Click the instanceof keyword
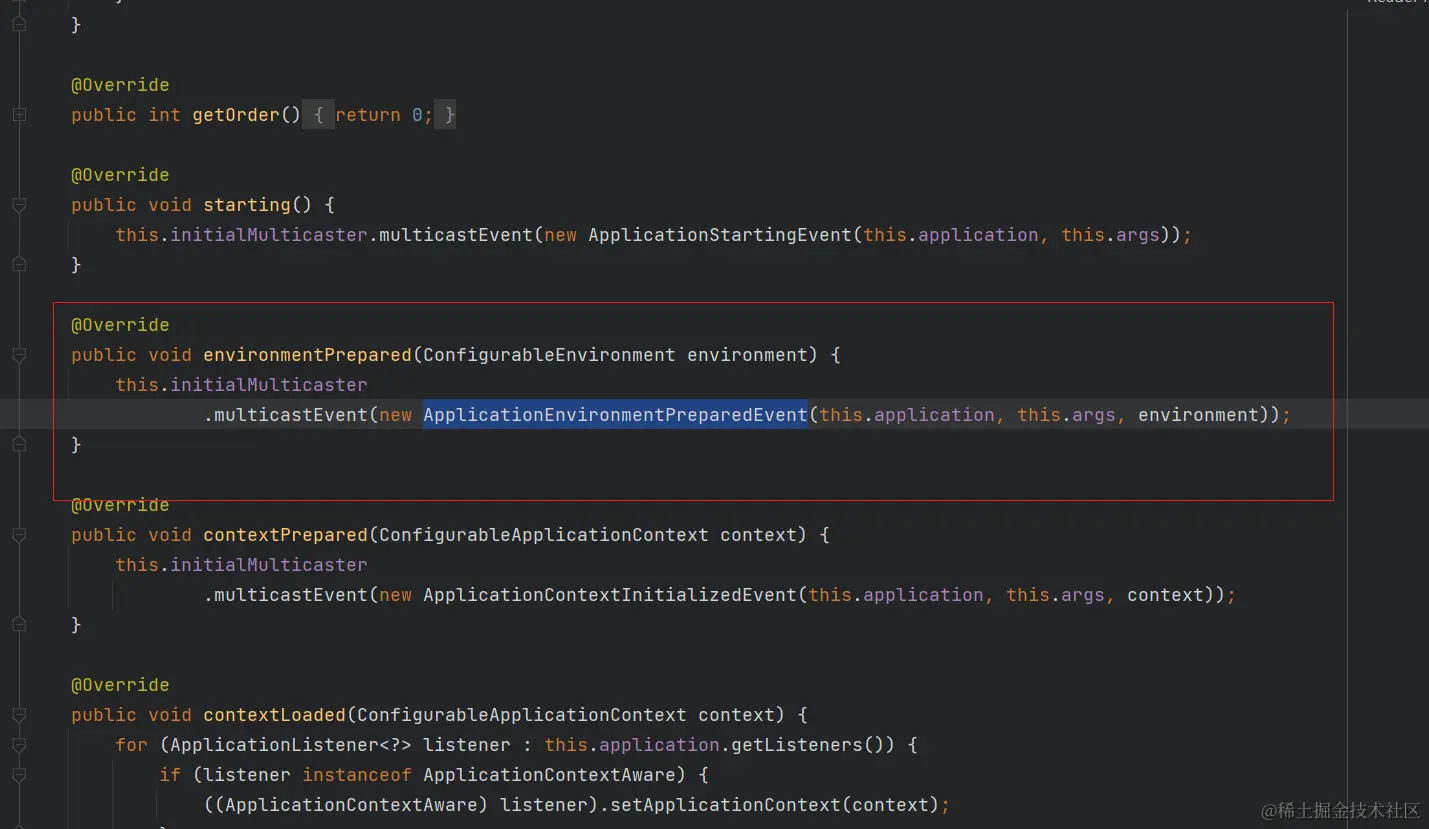Image resolution: width=1429 pixels, height=829 pixels. 357,775
